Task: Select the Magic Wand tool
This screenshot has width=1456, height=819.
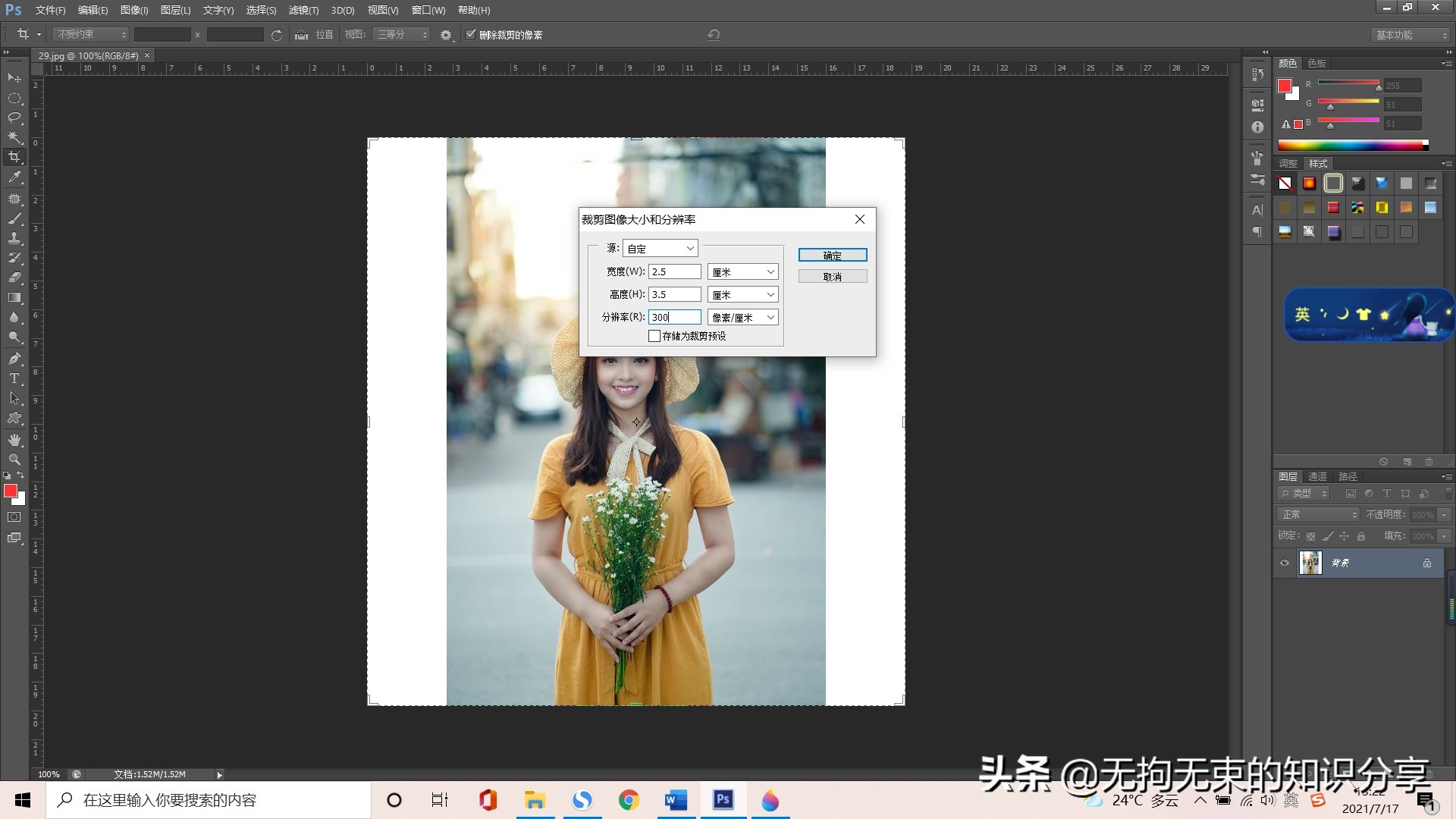Action: coord(14,137)
